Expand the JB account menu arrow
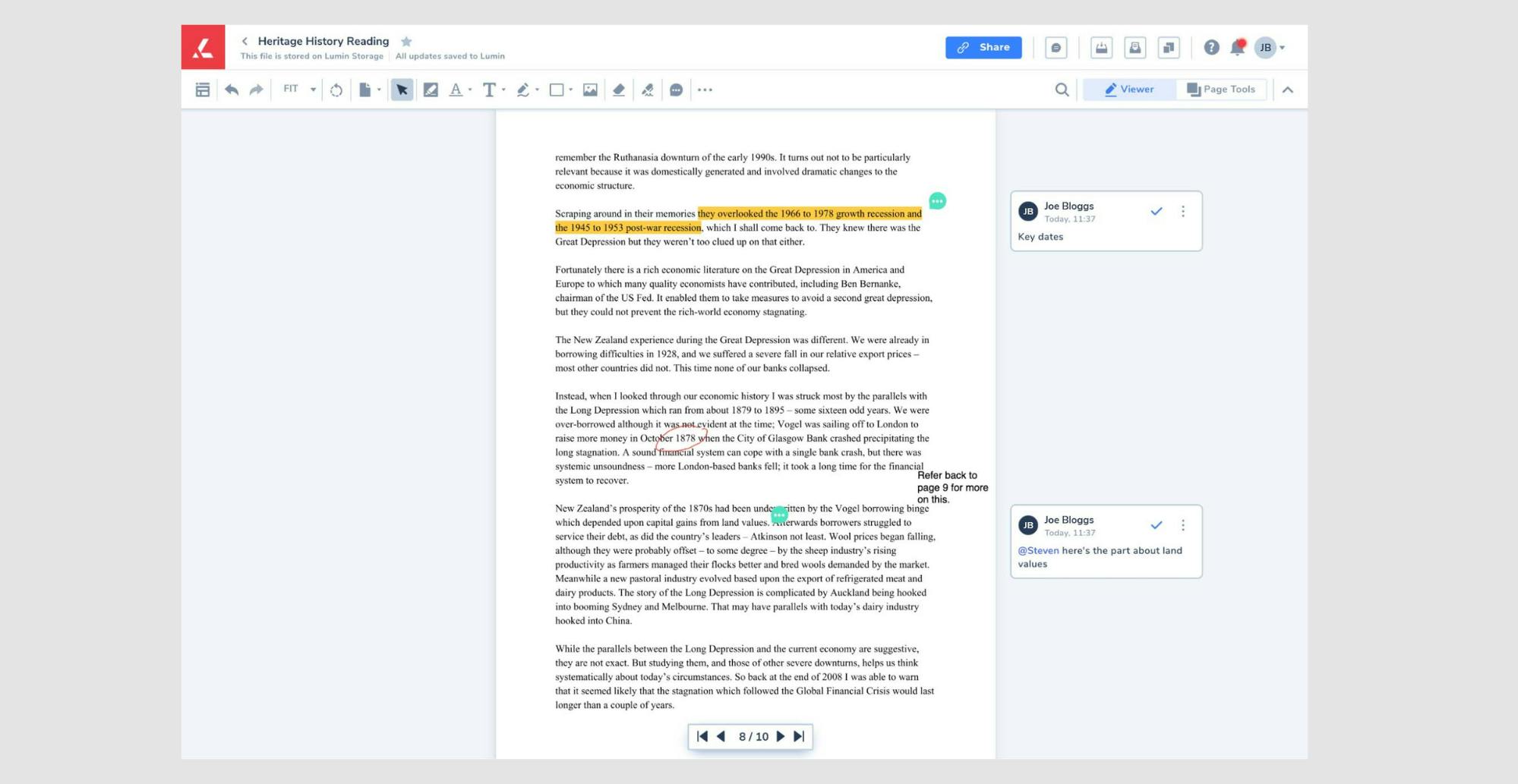This screenshot has width=1518, height=784. (x=1283, y=48)
